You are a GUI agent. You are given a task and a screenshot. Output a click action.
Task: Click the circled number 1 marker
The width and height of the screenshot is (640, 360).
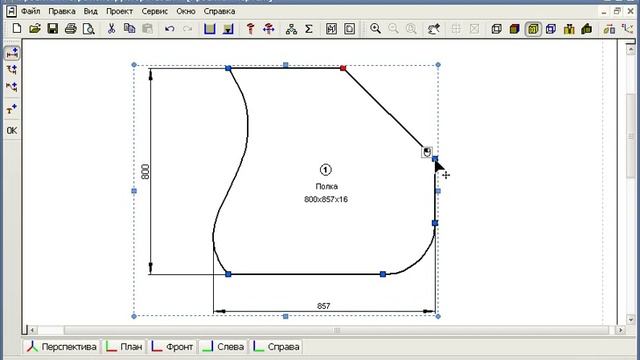[x=325, y=169]
